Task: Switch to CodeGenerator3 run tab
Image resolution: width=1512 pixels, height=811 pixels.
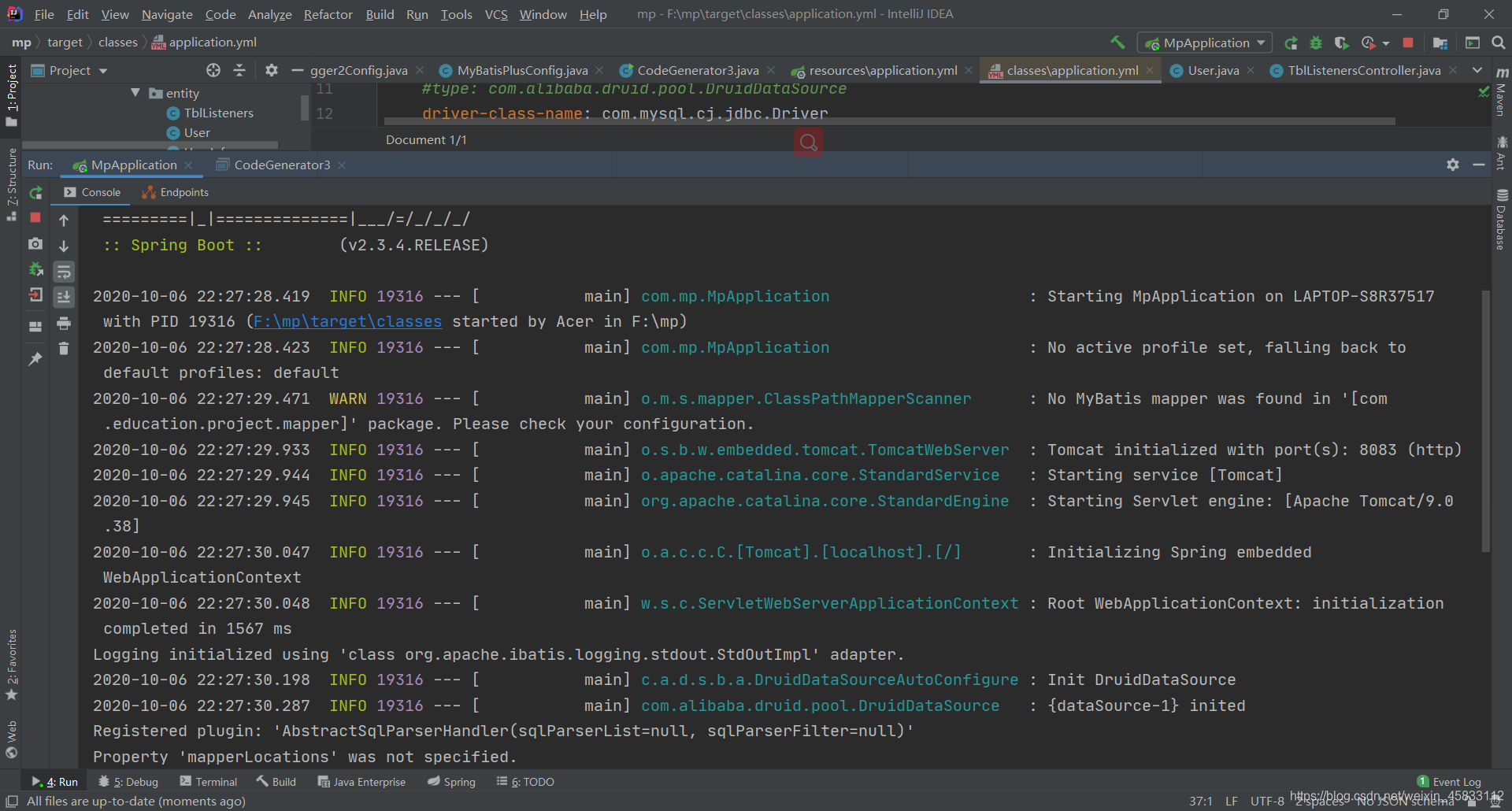Action: pyautogui.click(x=282, y=165)
